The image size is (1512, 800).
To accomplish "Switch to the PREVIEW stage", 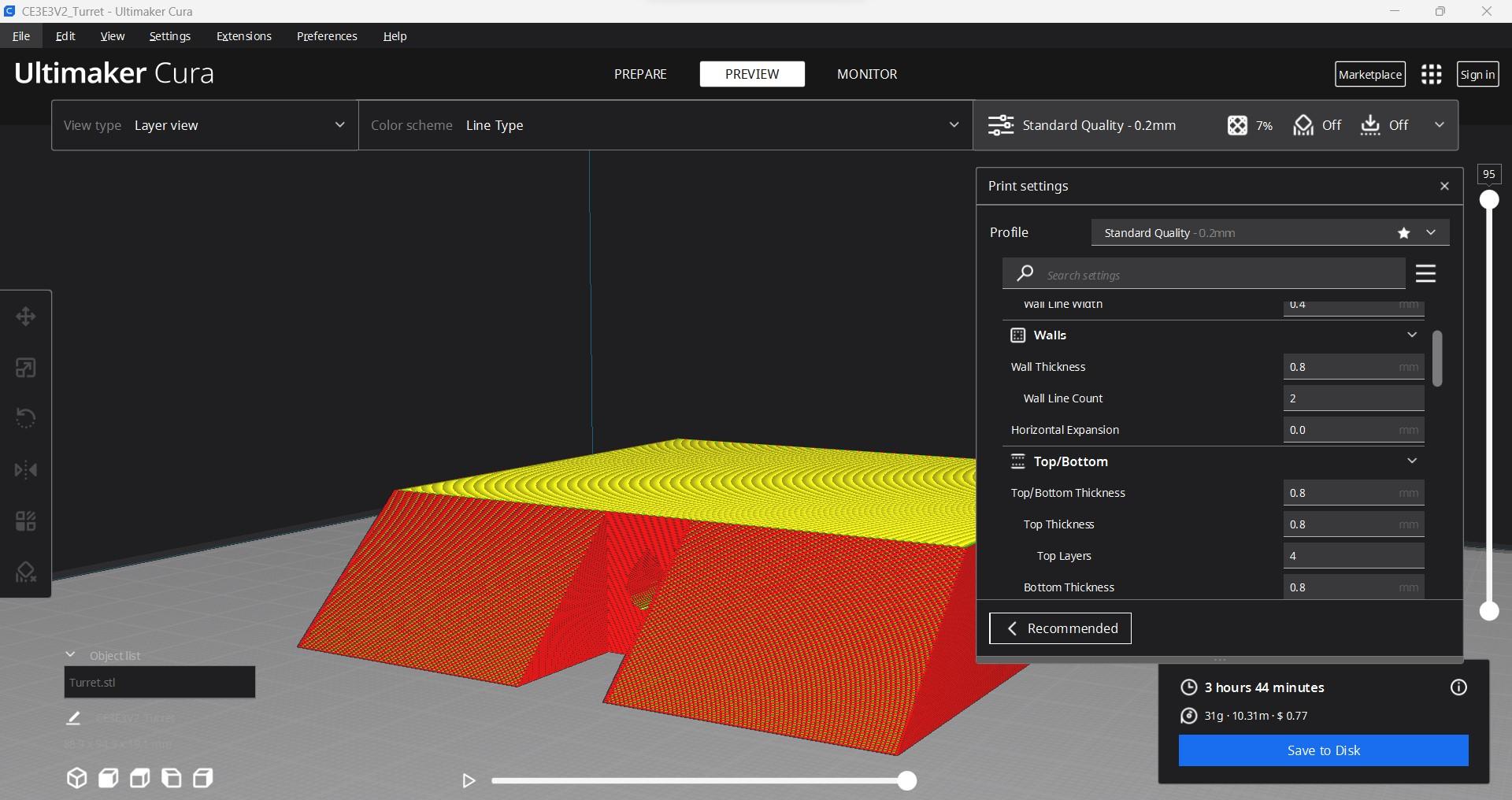I will pyautogui.click(x=752, y=74).
